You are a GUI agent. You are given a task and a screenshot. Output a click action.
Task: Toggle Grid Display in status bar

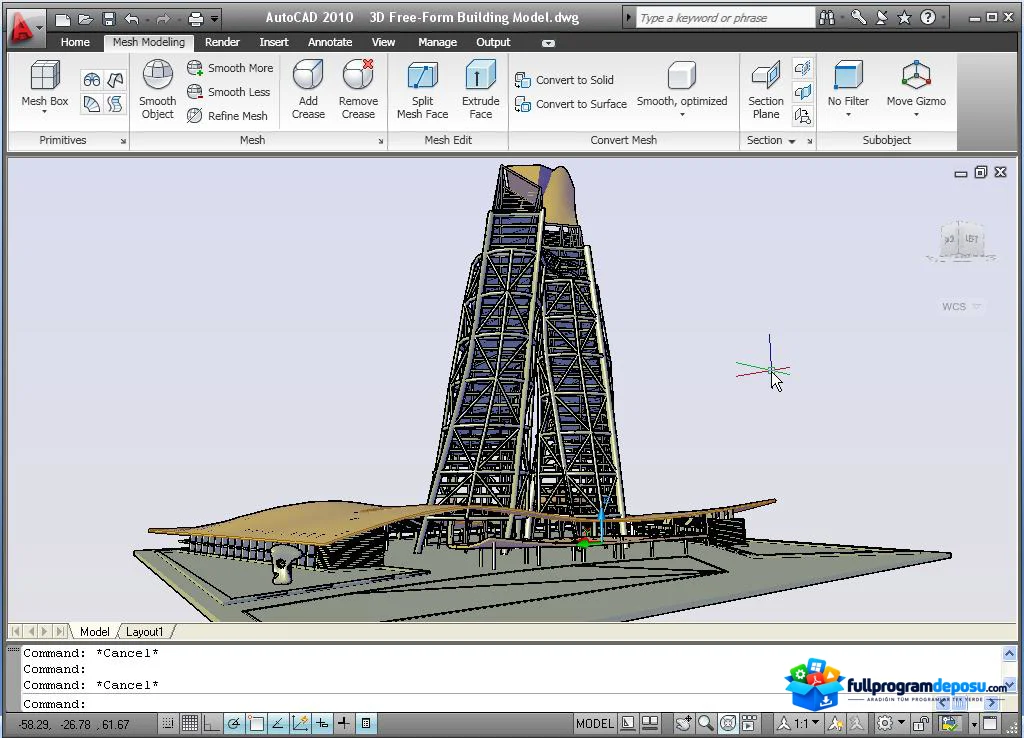[x=190, y=723]
